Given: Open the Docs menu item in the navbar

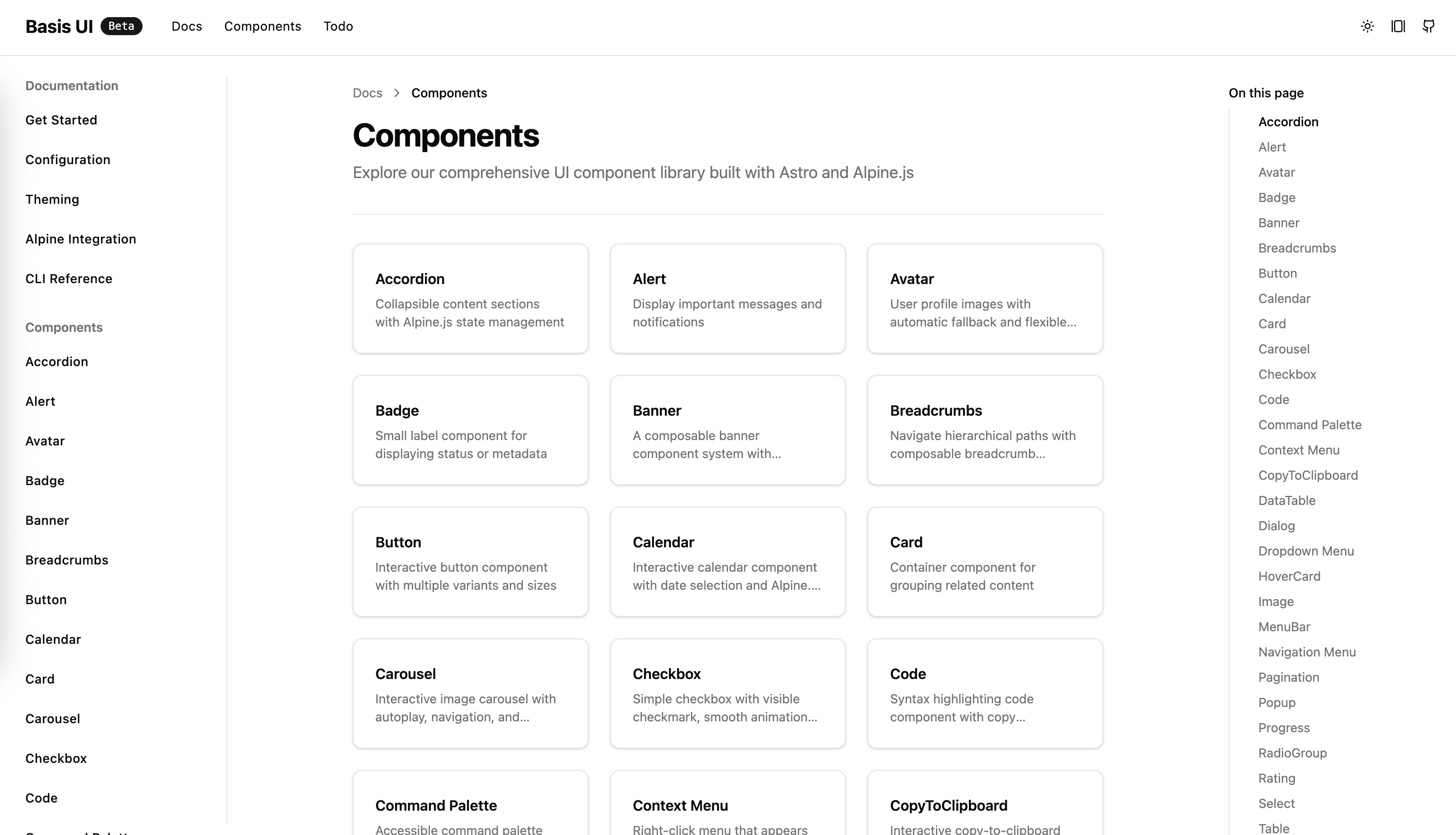Looking at the screenshot, I should [186, 27].
